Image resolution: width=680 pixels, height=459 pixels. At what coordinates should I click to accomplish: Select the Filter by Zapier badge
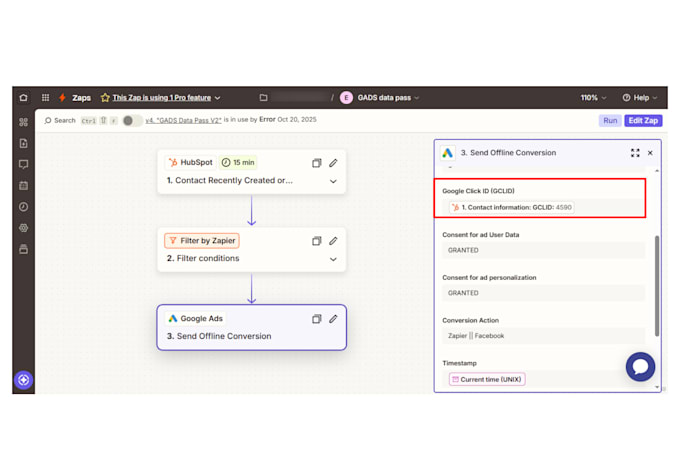[x=202, y=240]
